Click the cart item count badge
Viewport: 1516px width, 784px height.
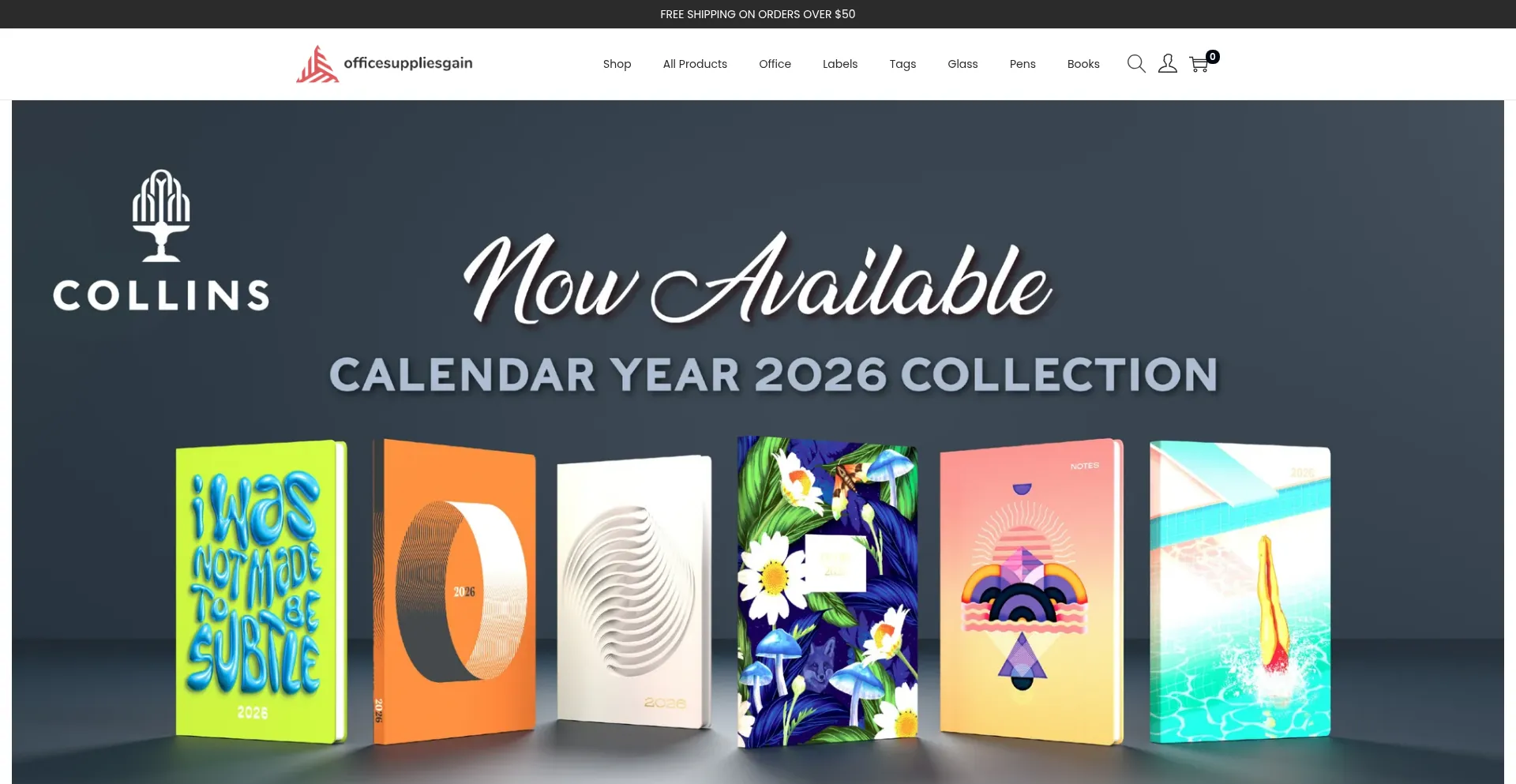tap(1213, 57)
